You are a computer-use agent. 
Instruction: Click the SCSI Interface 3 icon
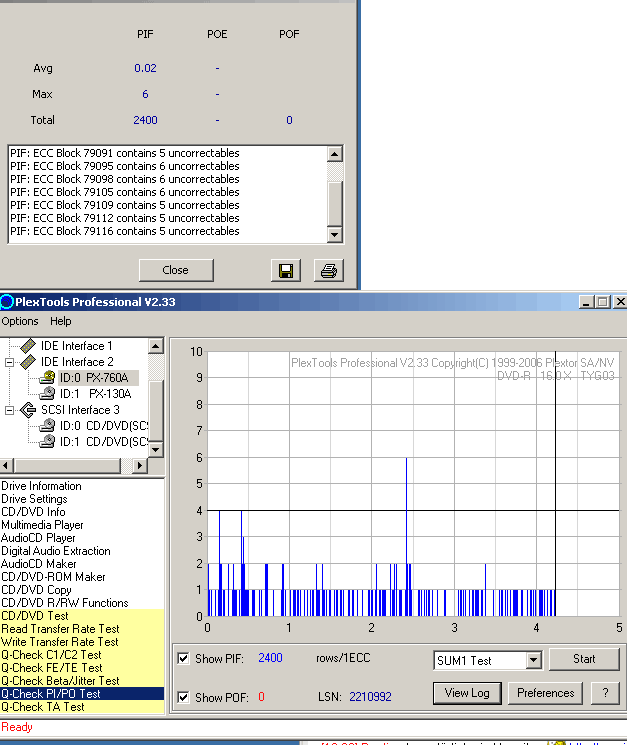coord(28,410)
